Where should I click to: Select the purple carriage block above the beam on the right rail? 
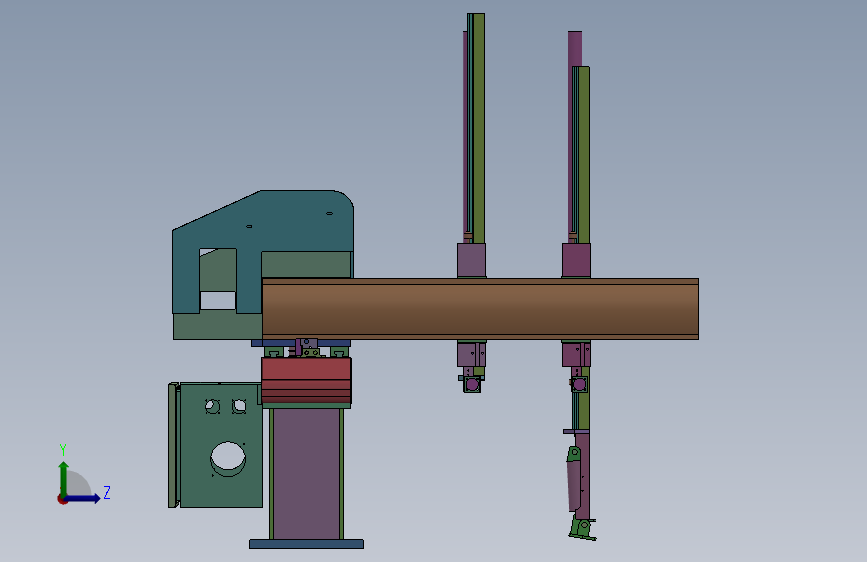576,260
